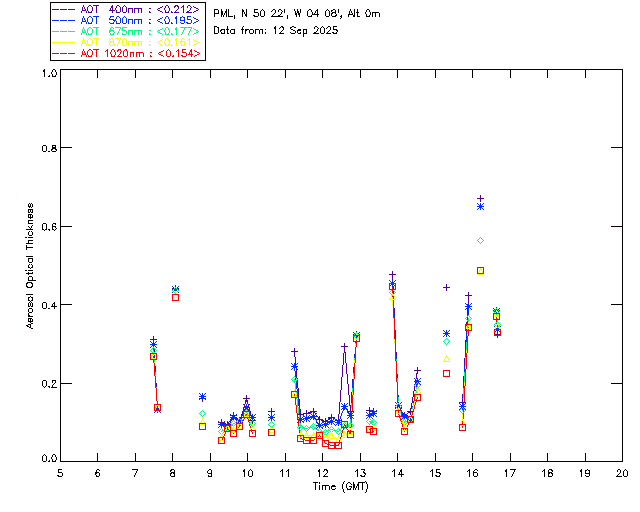Click the x-axis tick label 6
The height and width of the screenshot is (512, 640).
click(x=98, y=473)
